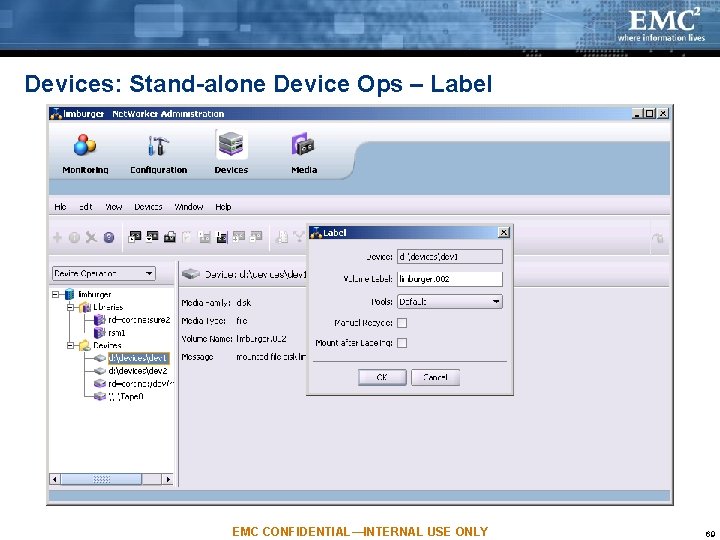Click the tree scrollbar right arrow
The image size is (720, 540).
[x=168, y=479]
